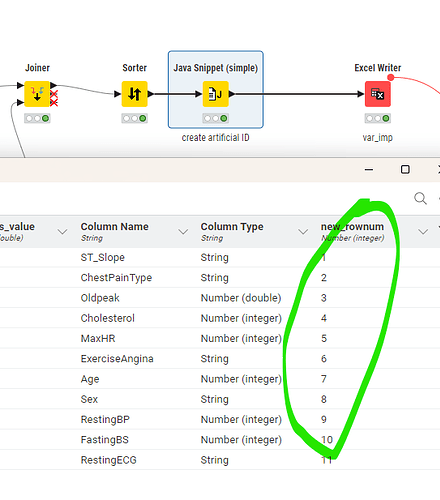Open the table search magnifier icon

pyautogui.click(x=420, y=198)
